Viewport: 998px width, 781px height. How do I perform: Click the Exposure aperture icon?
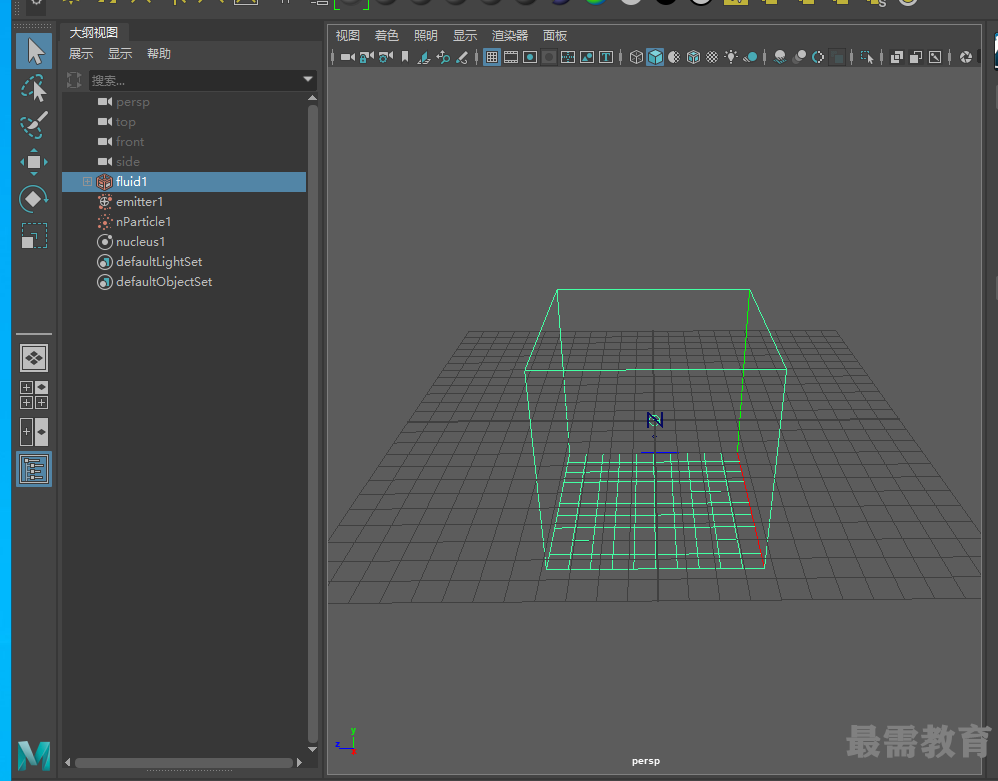pos(966,57)
